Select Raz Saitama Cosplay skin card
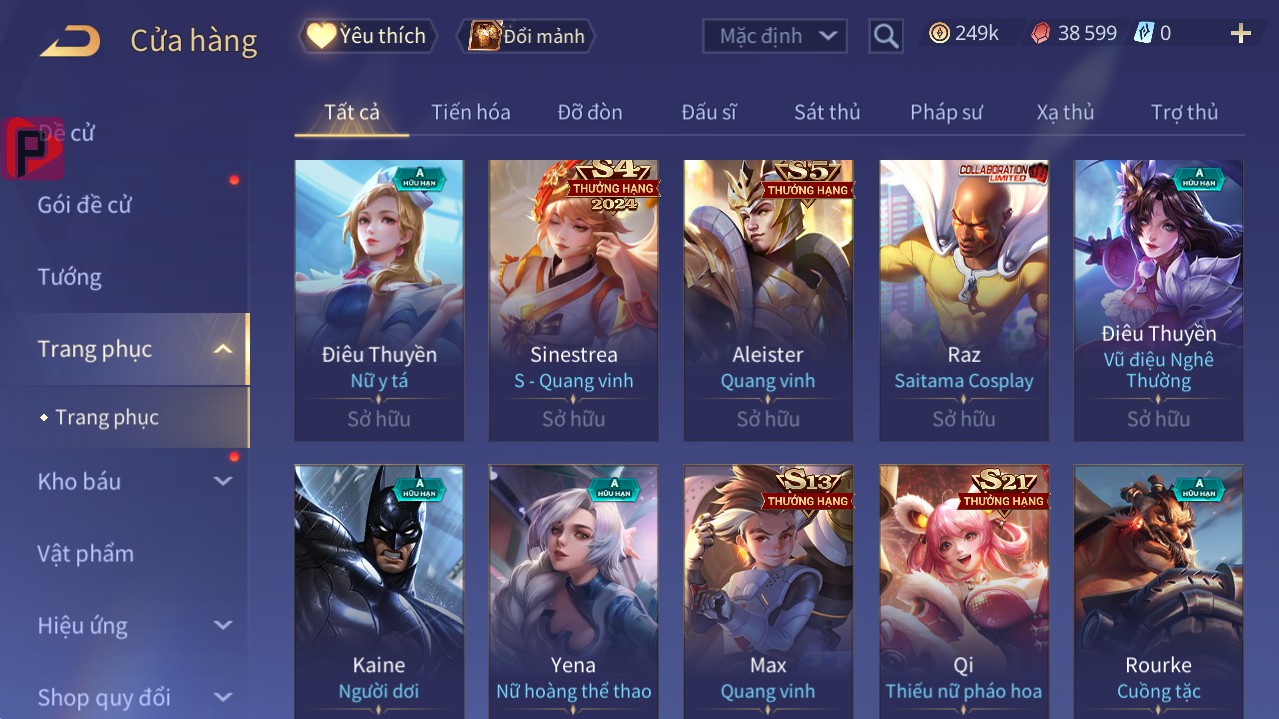 coord(964,300)
